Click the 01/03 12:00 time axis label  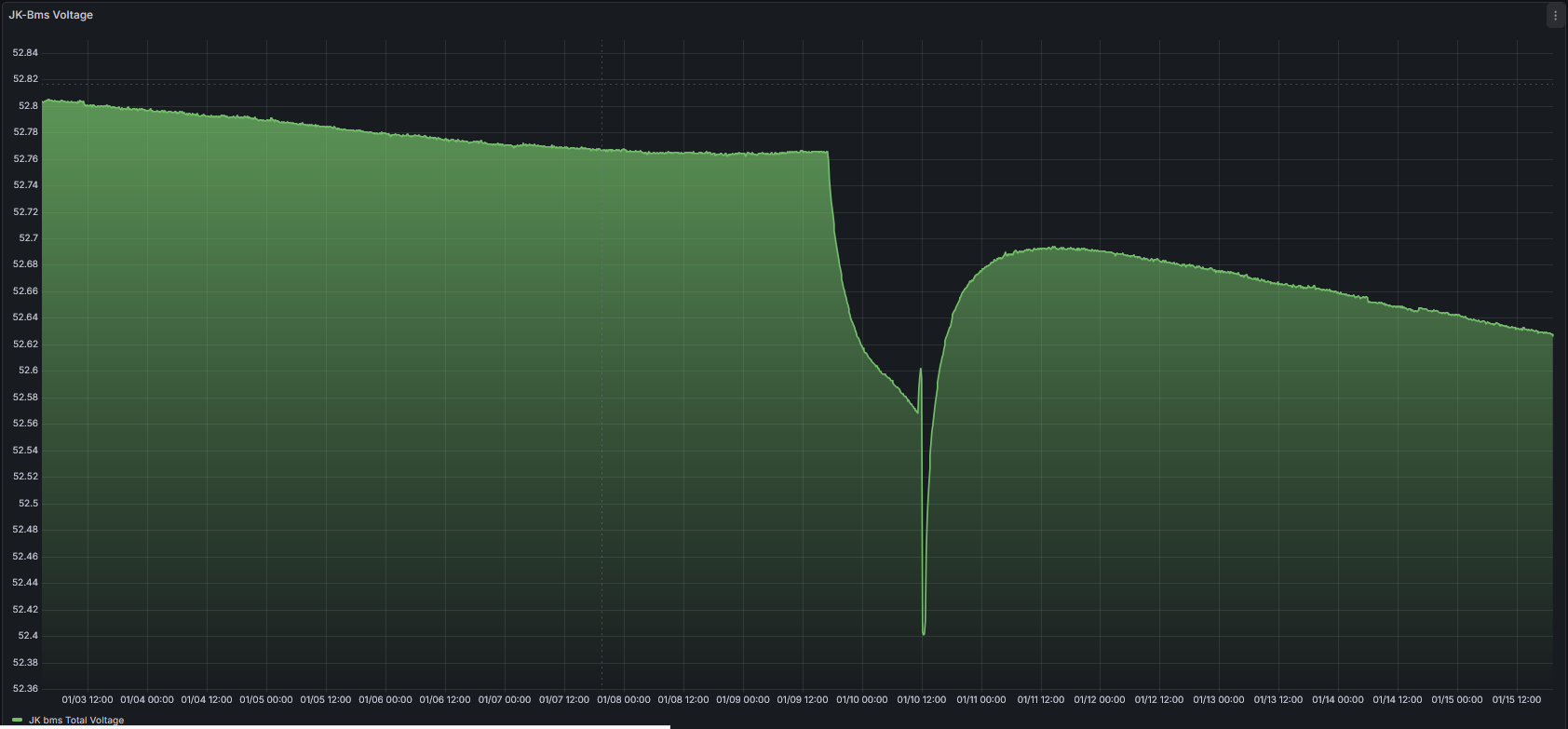point(88,699)
